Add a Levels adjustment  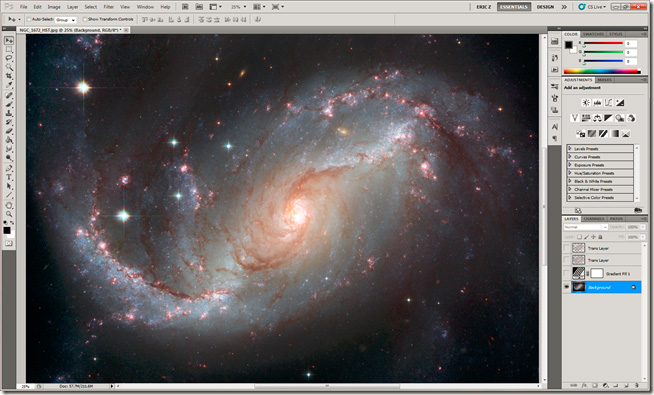[x=597, y=103]
